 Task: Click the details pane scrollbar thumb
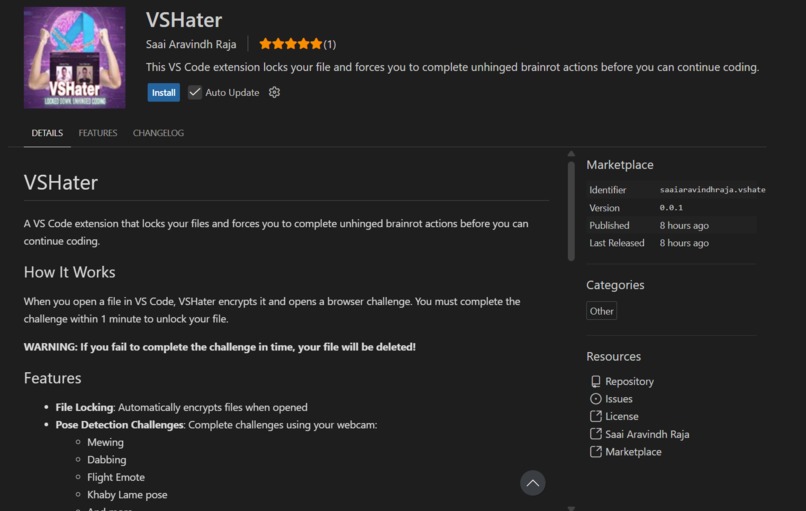click(x=571, y=211)
